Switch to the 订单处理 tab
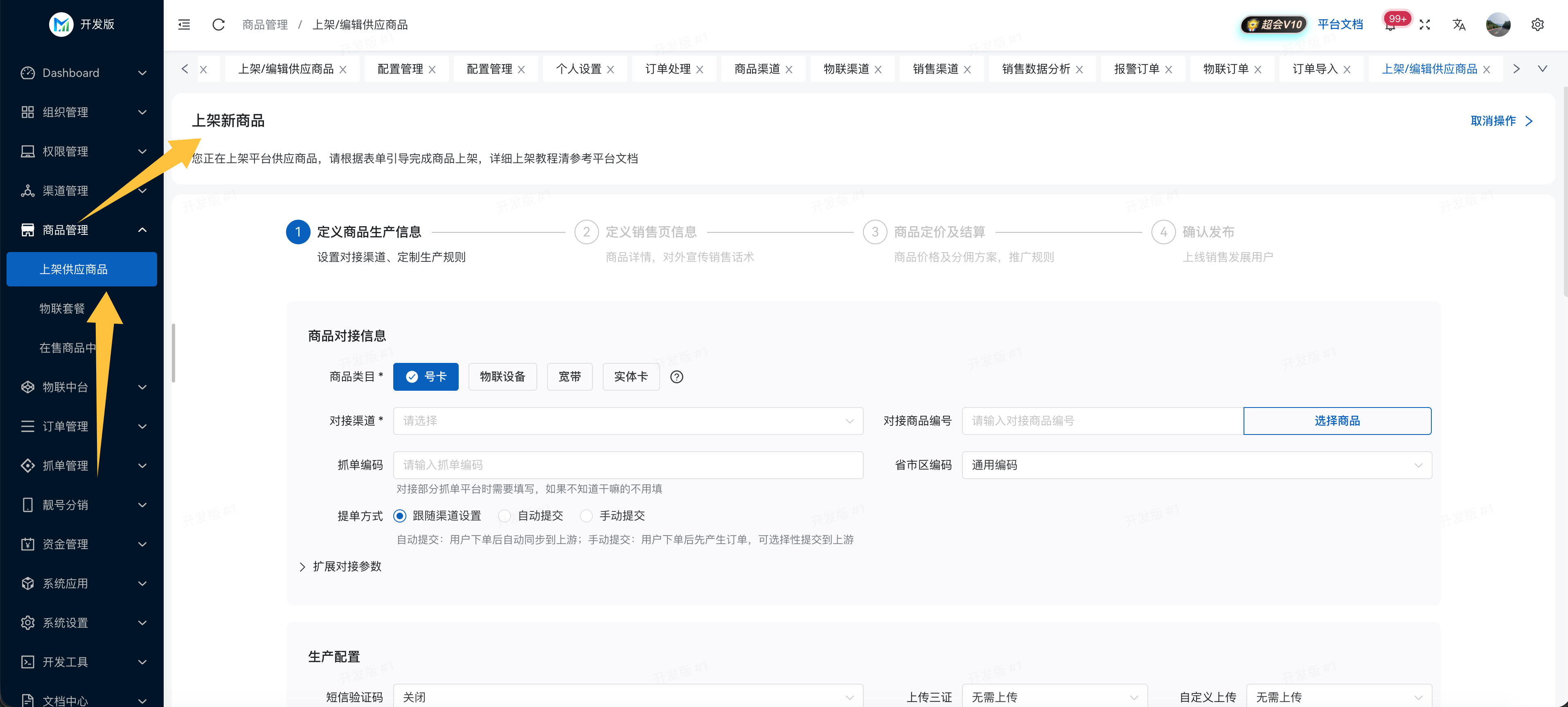Viewport: 1568px width, 707px height. pyautogui.click(x=667, y=69)
